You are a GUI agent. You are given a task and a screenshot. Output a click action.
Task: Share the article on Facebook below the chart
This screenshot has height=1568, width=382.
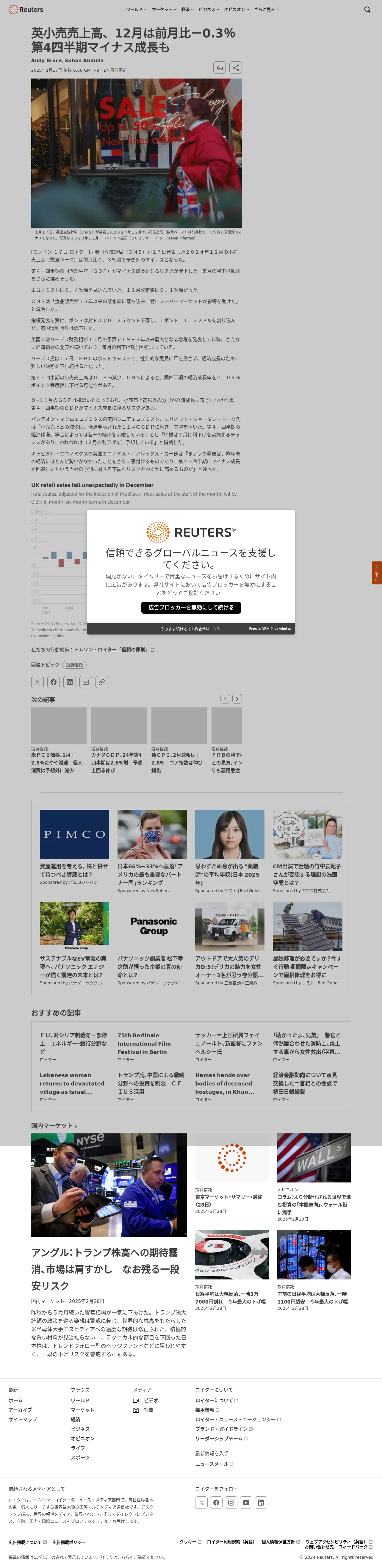pyautogui.click(x=54, y=682)
